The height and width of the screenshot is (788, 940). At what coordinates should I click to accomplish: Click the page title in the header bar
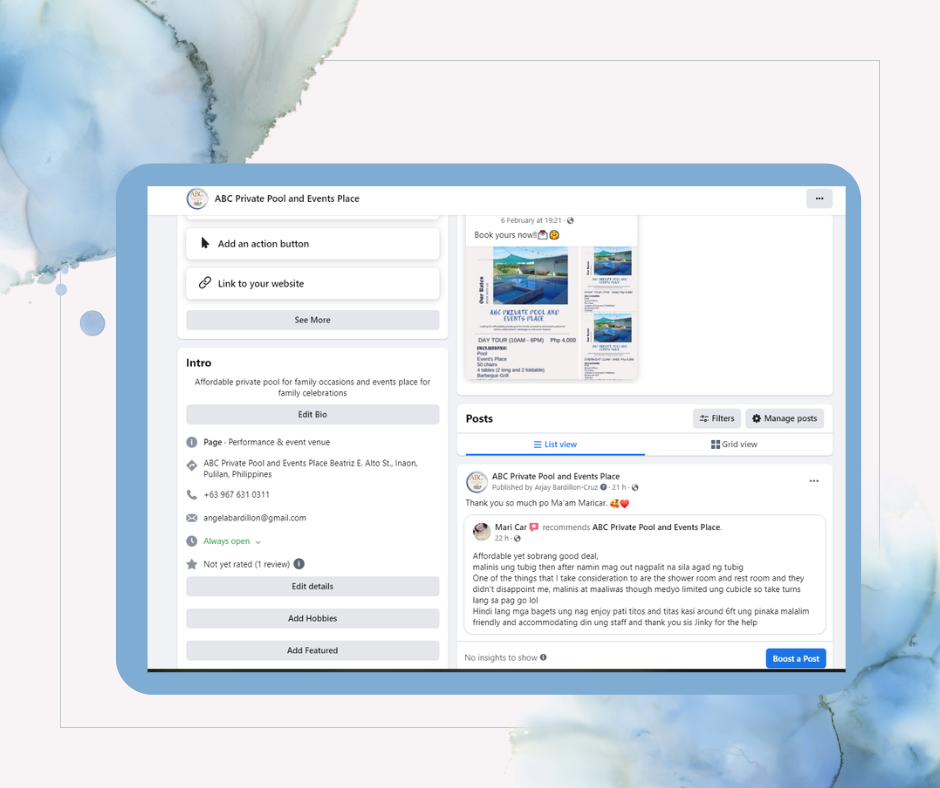pyautogui.click(x=287, y=198)
